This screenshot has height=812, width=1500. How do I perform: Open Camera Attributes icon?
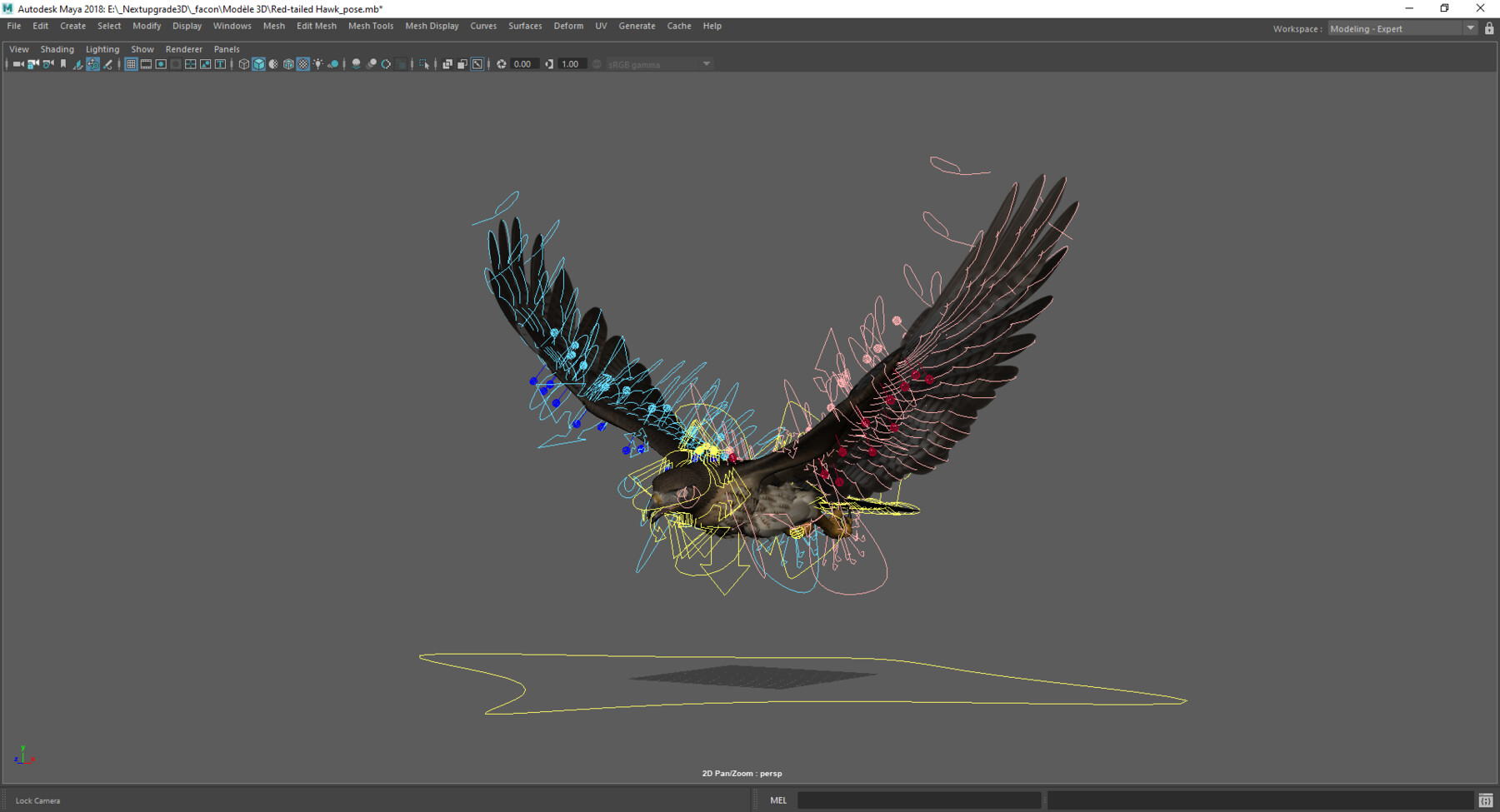(x=48, y=64)
